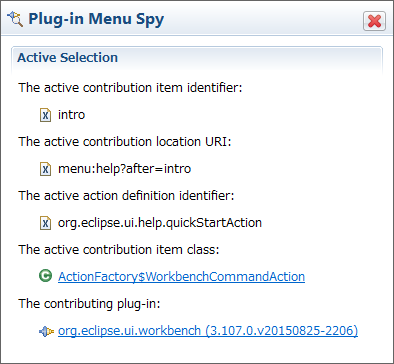
Task: Click 'The active contribution item identifier:' label
Action: click(x=130, y=88)
